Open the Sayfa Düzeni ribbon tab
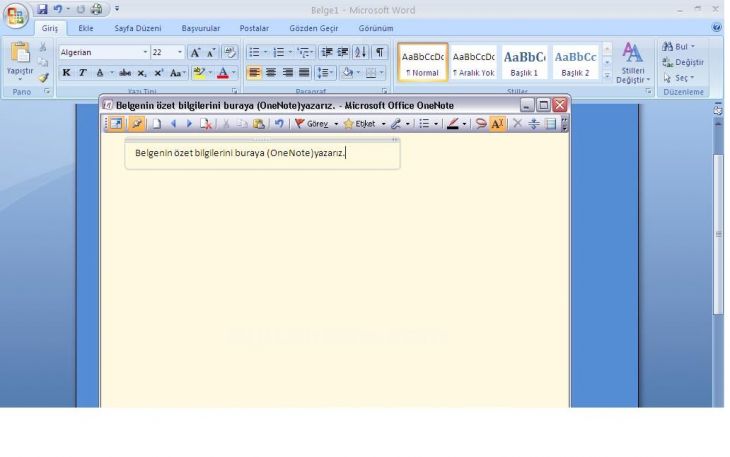730x457 pixels. click(x=138, y=28)
